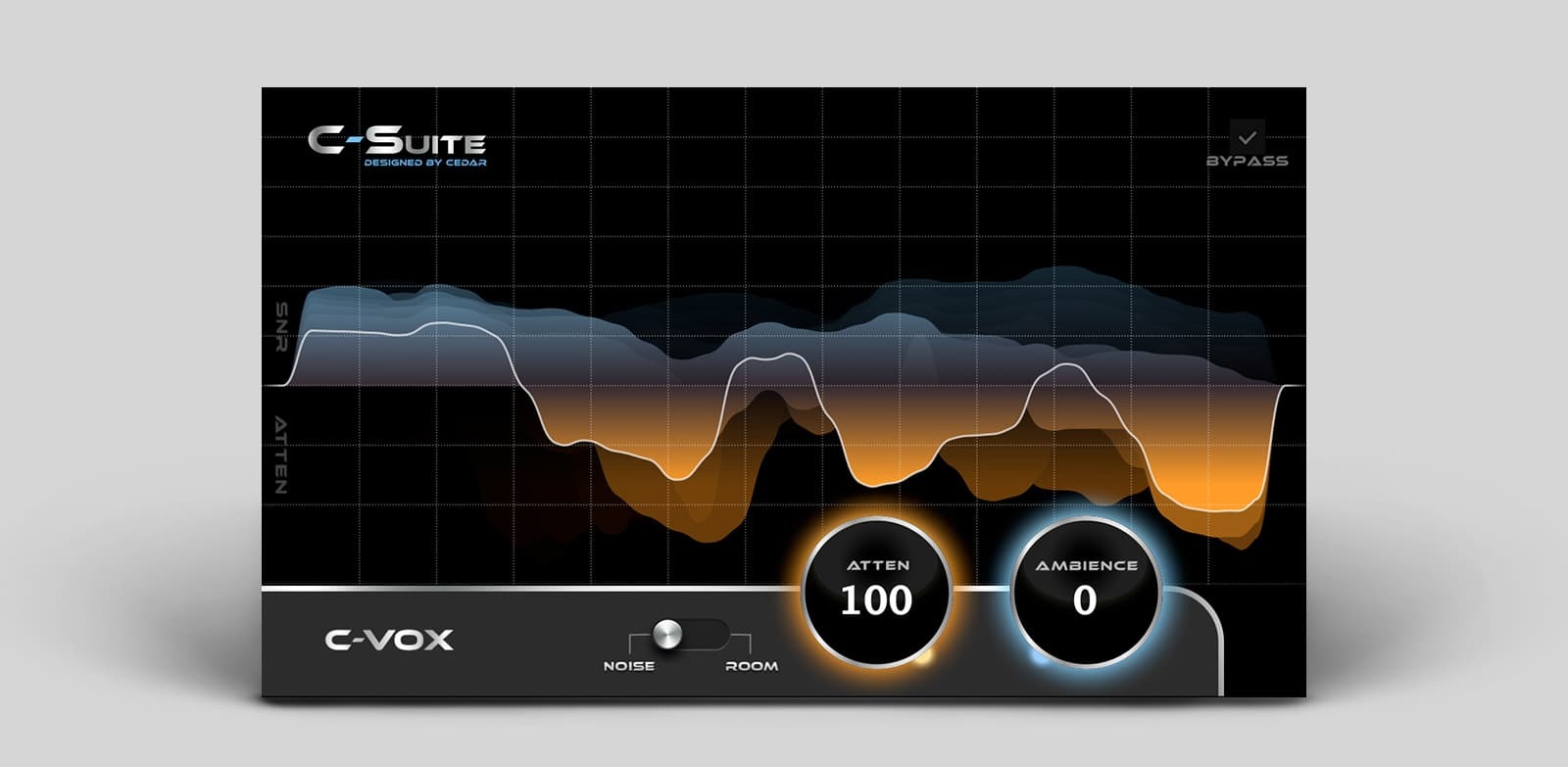Click the SNR axis label
The image size is (1568, 767).
pos(282,327)
